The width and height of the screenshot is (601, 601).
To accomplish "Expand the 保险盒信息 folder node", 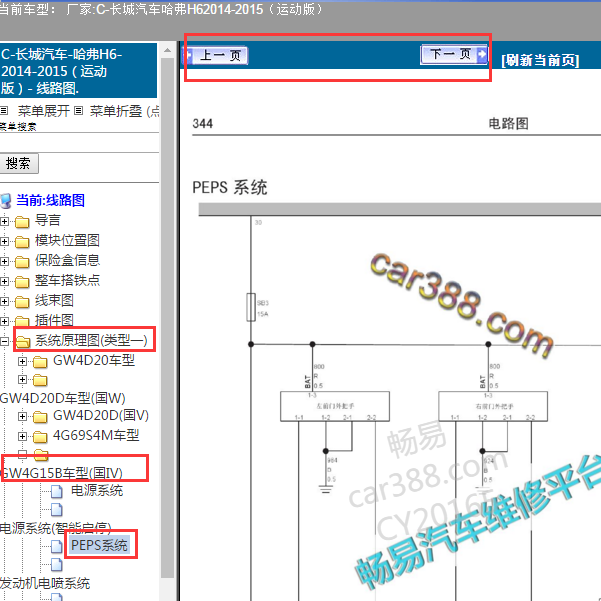I will tap(4, 261).
